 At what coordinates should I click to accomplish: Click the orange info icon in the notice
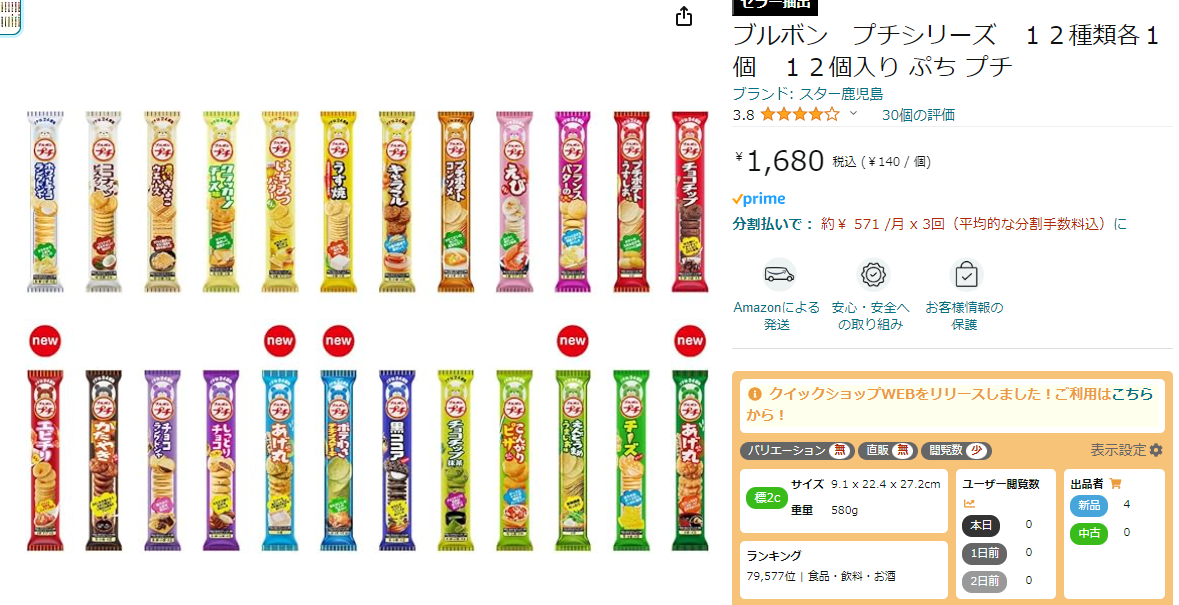(755, 393)
